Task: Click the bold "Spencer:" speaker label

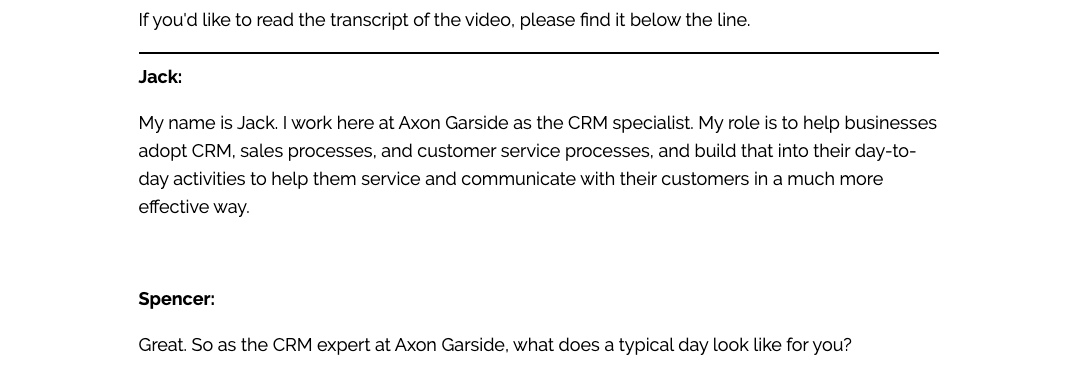Action: click(x=176, y=299)
